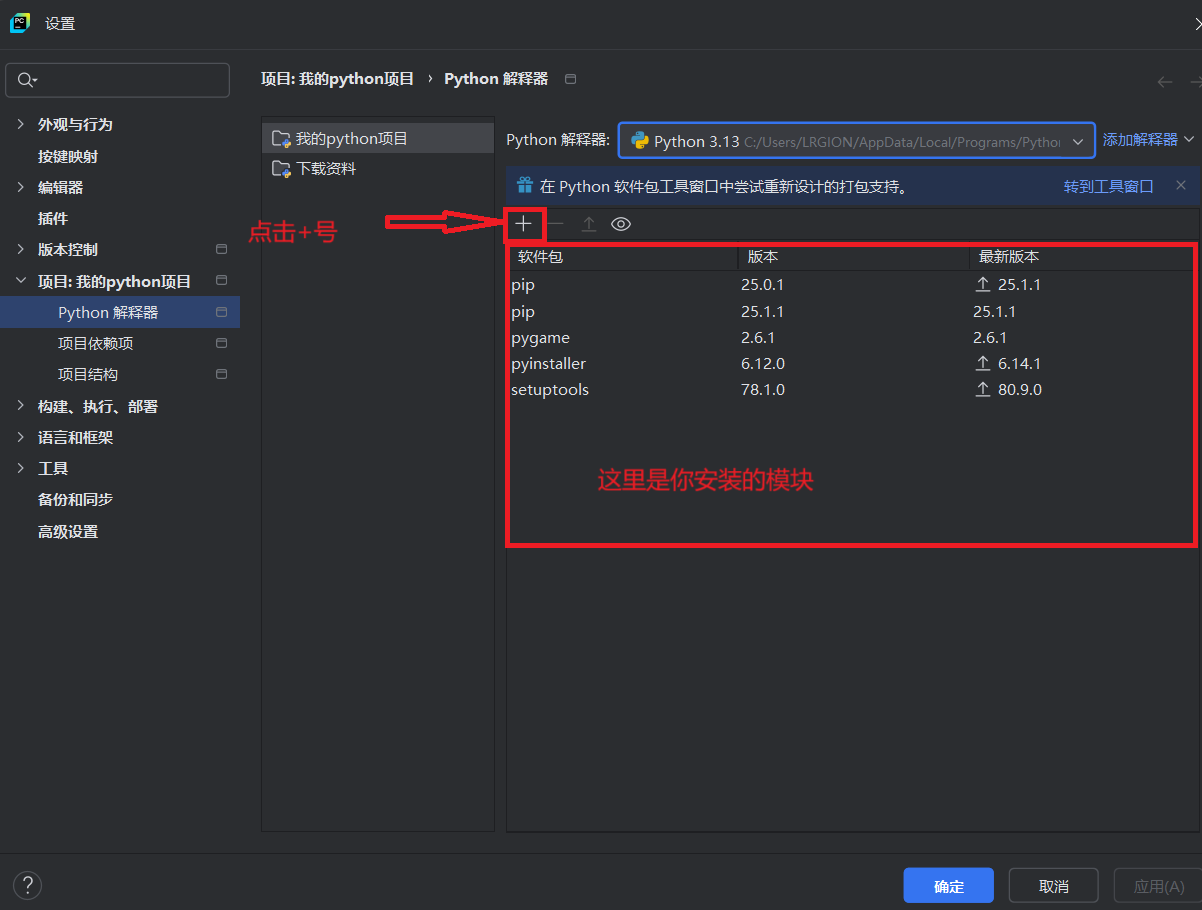Click the back navigation arrow
The height and width of the screenshot is (910, 1202).
pyautogui.click(x=1164, y=82)
